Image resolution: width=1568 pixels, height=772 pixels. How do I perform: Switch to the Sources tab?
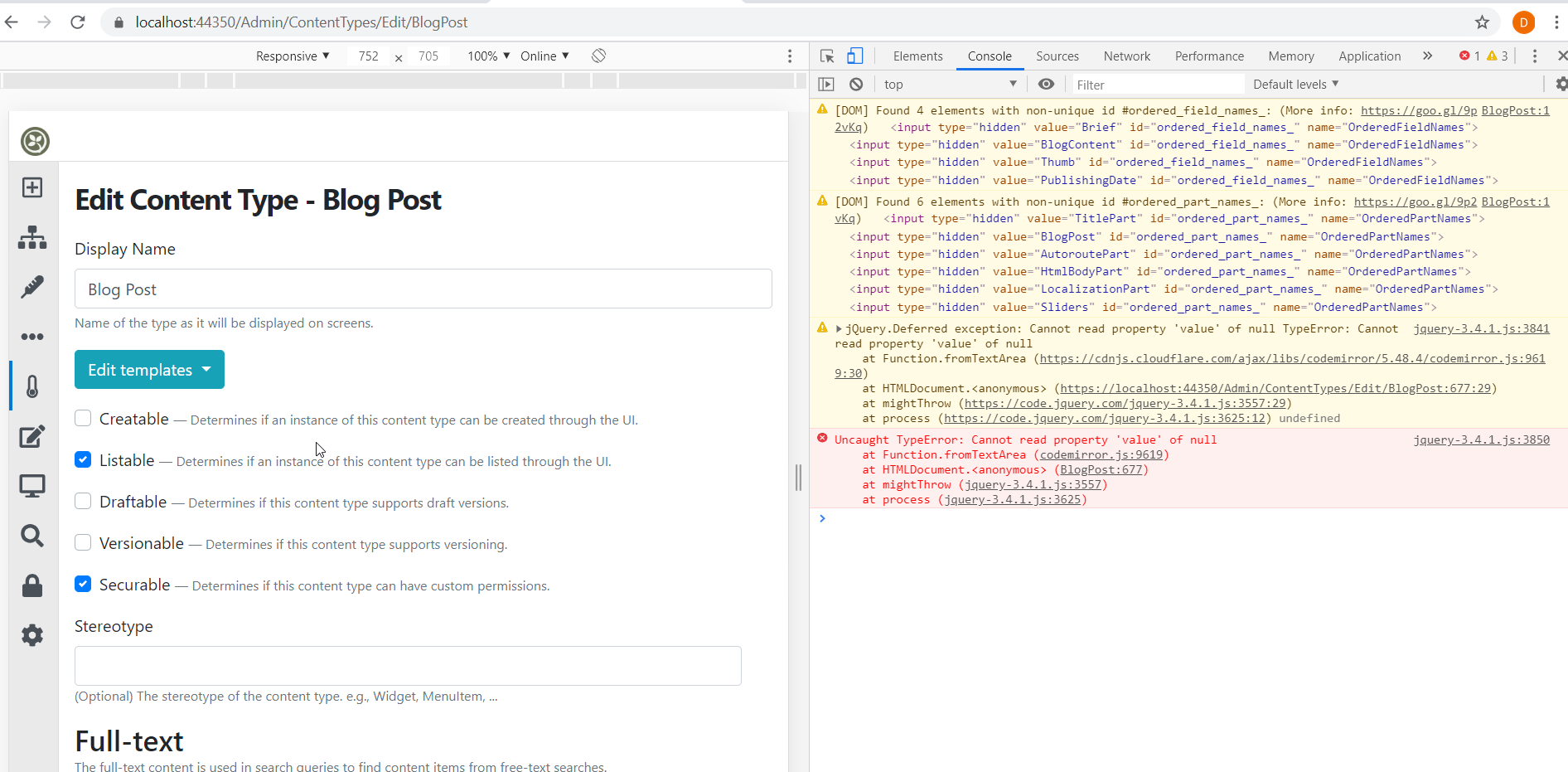(1057, 56)
